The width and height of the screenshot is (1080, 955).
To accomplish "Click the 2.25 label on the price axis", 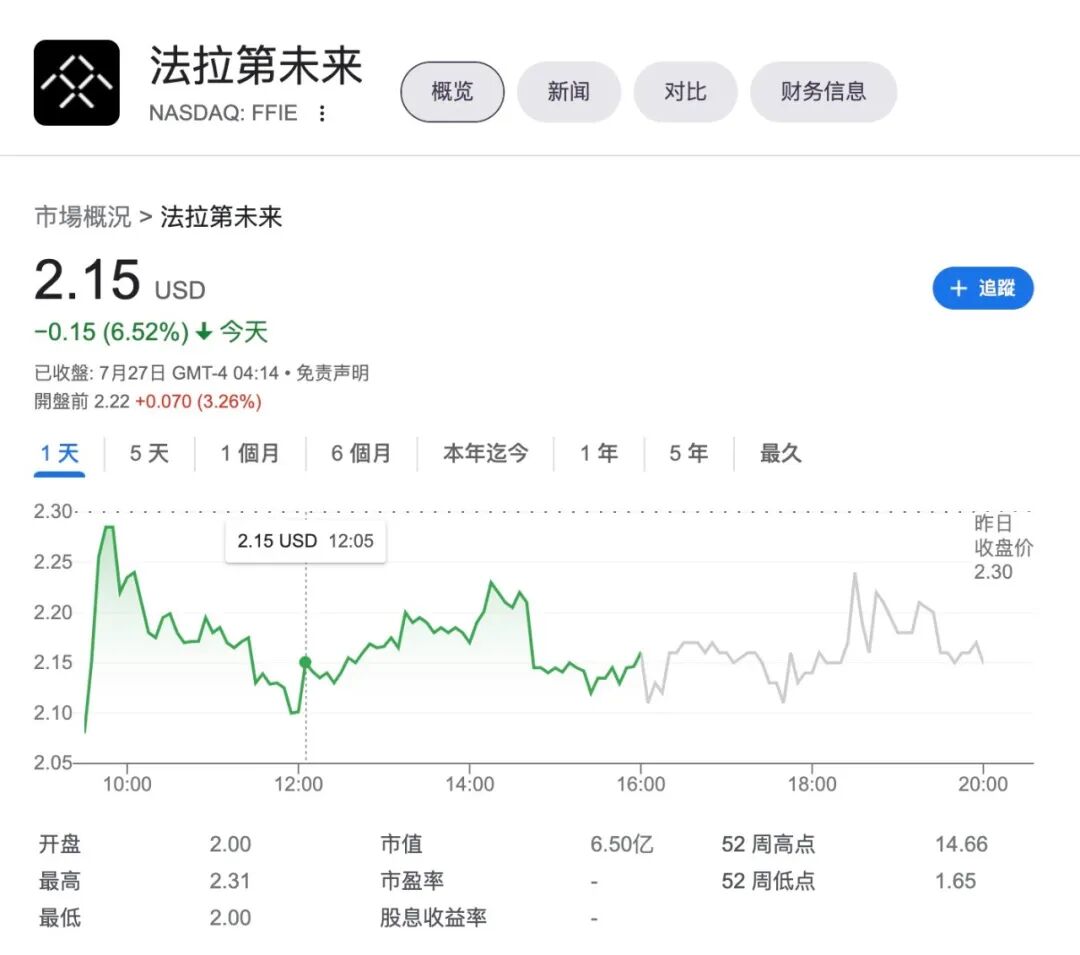I will coord(53,562).
